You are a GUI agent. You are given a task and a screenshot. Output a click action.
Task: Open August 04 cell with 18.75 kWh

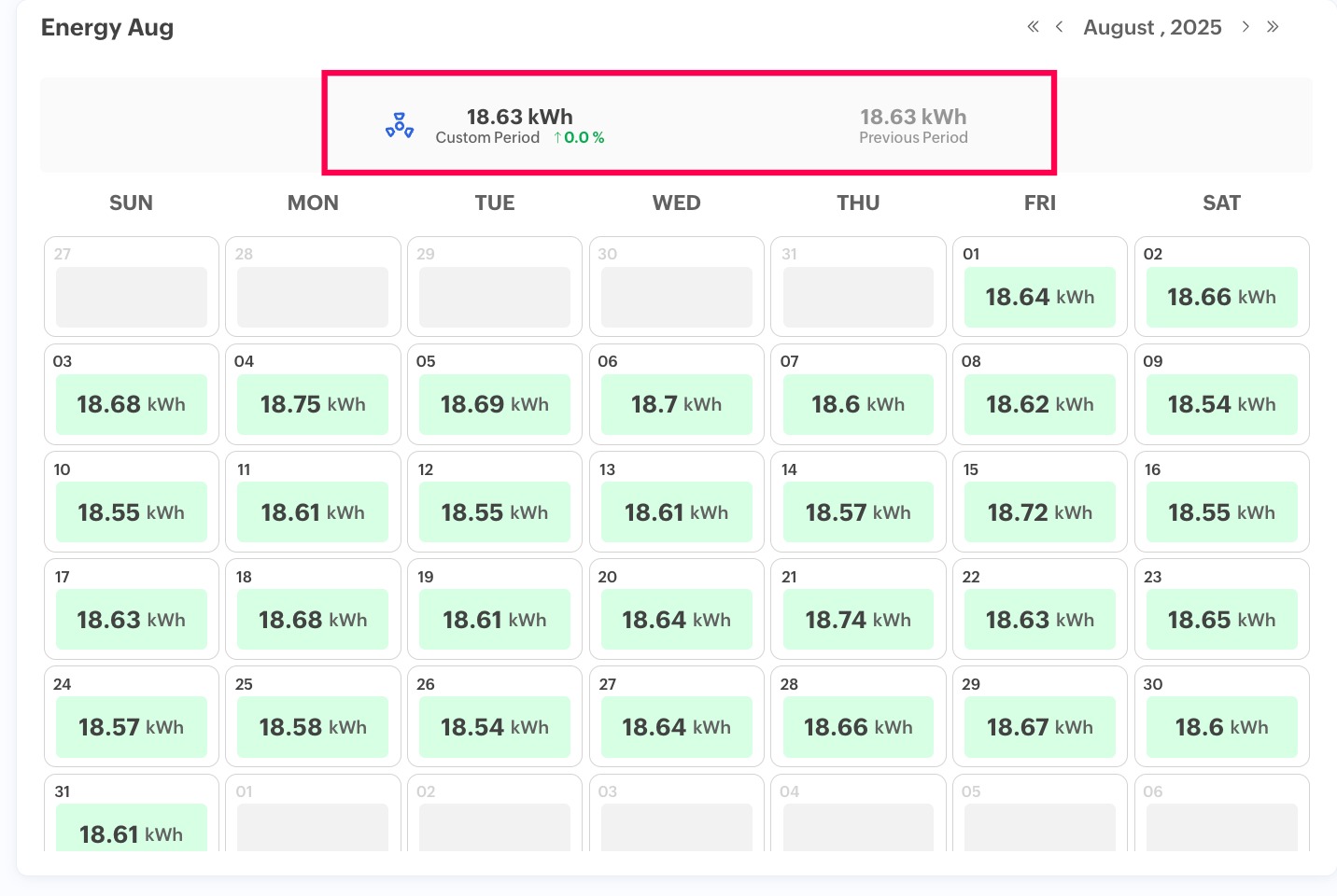tap(313, 404)
